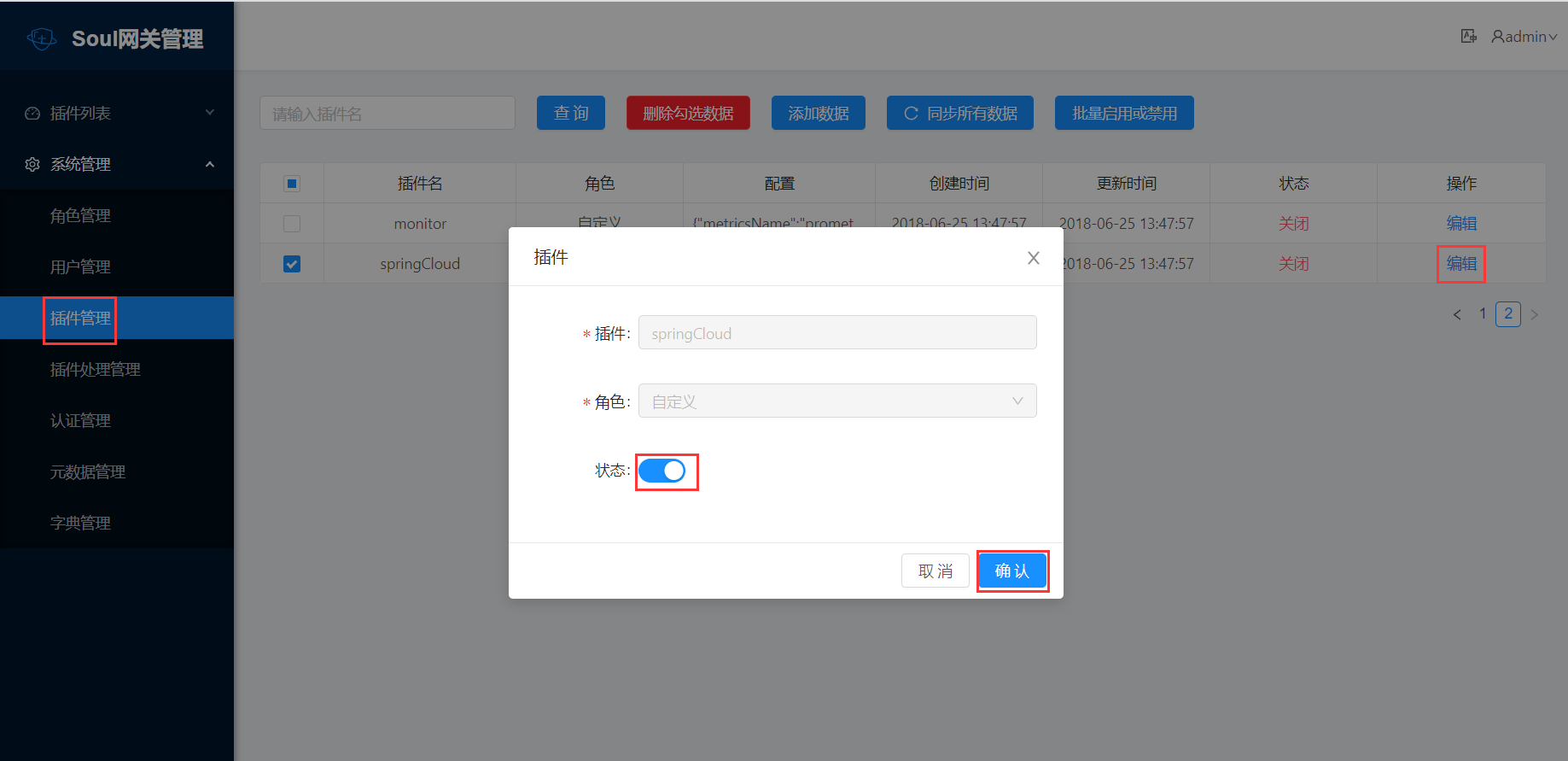Click the 创建时间 column header
The image size is (1568, 761).
coord(959,183)
